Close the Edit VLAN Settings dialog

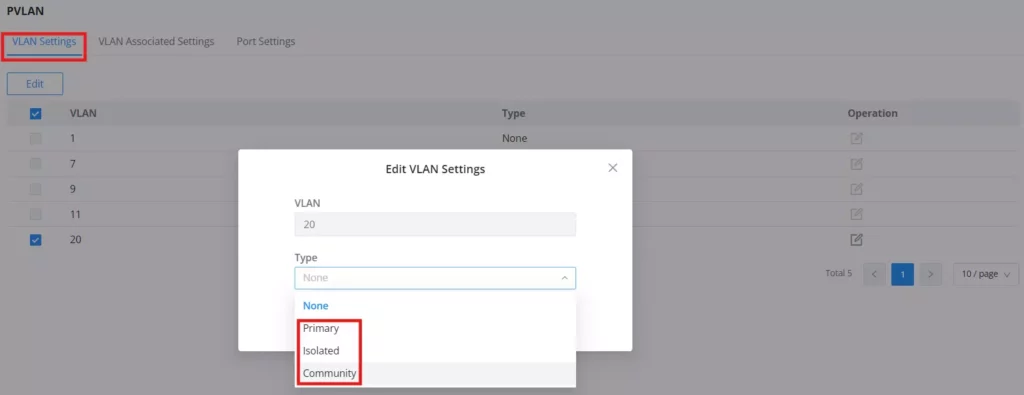click(x=613, y=168)
